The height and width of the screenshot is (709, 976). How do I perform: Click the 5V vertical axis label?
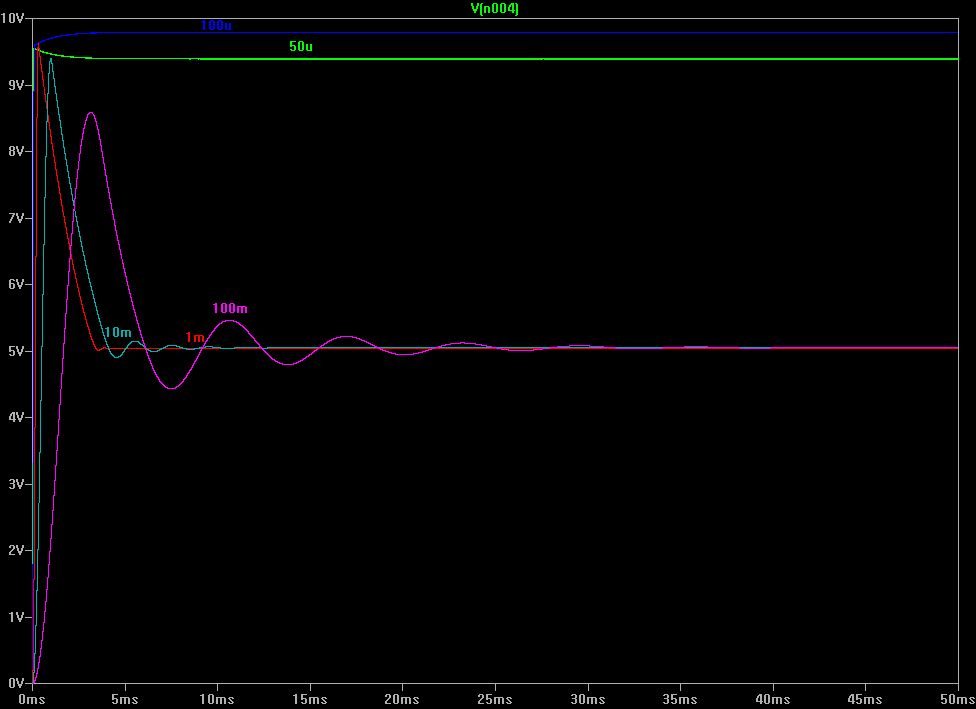[x=17, y=351]
